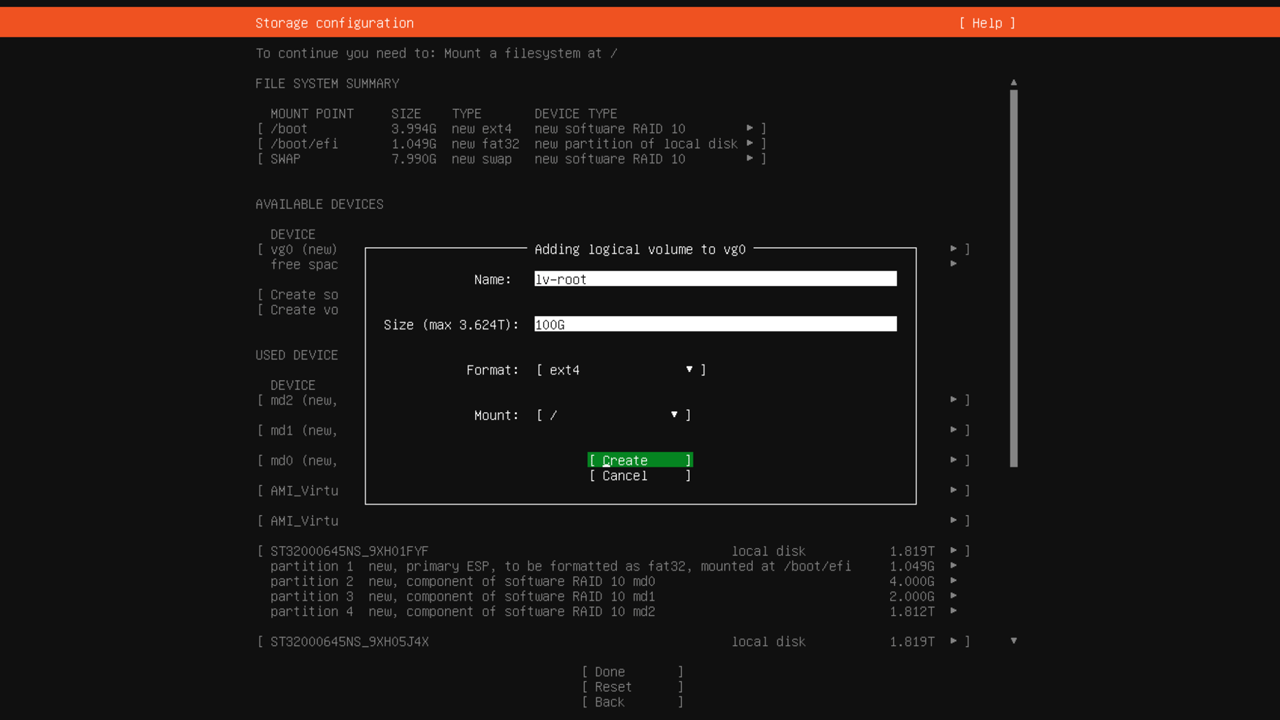Open md2 device row arrow
This screenshot has height=720, width=1280.
[954, 400]
